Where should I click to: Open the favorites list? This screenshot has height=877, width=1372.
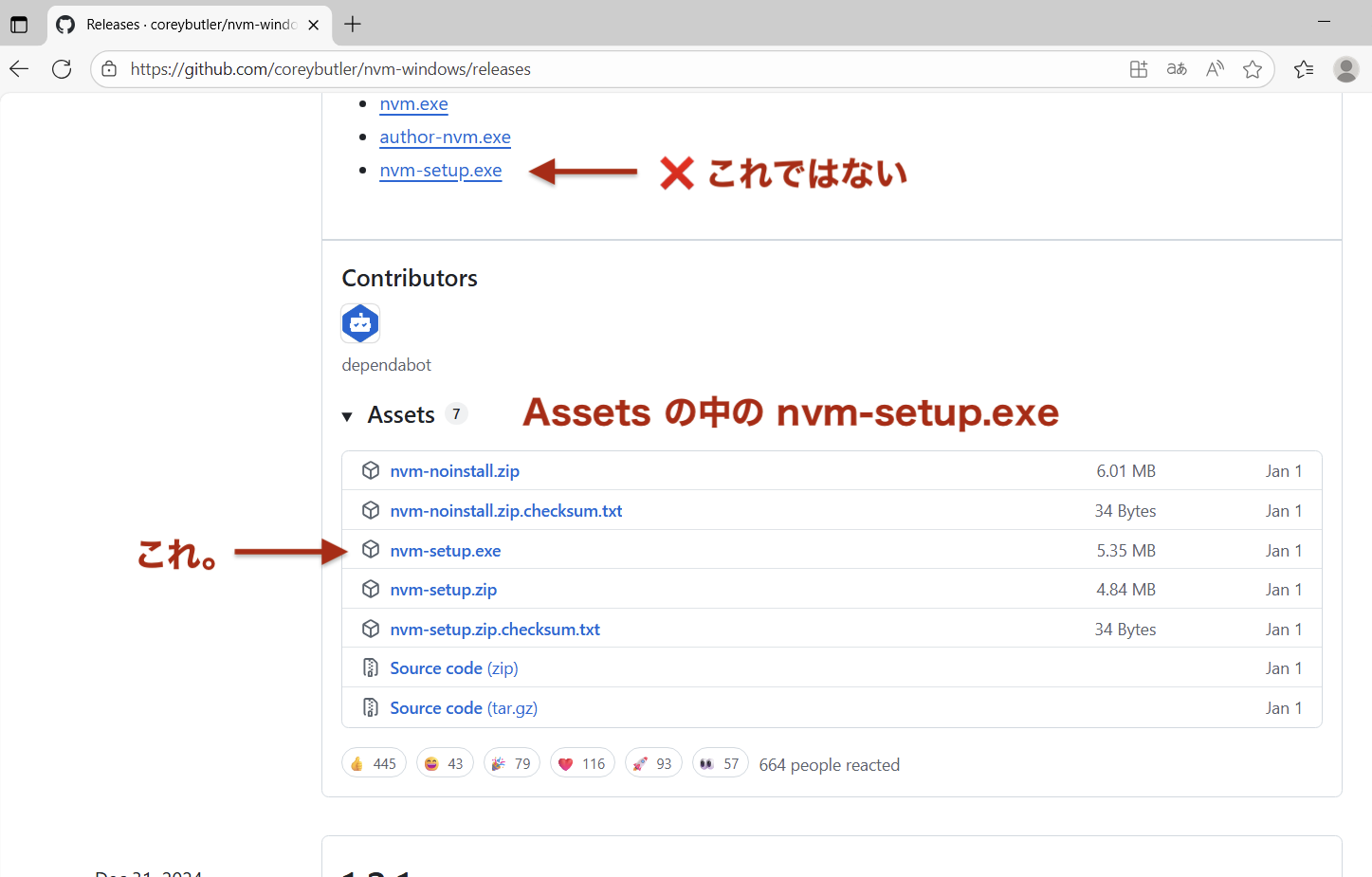1304,69
